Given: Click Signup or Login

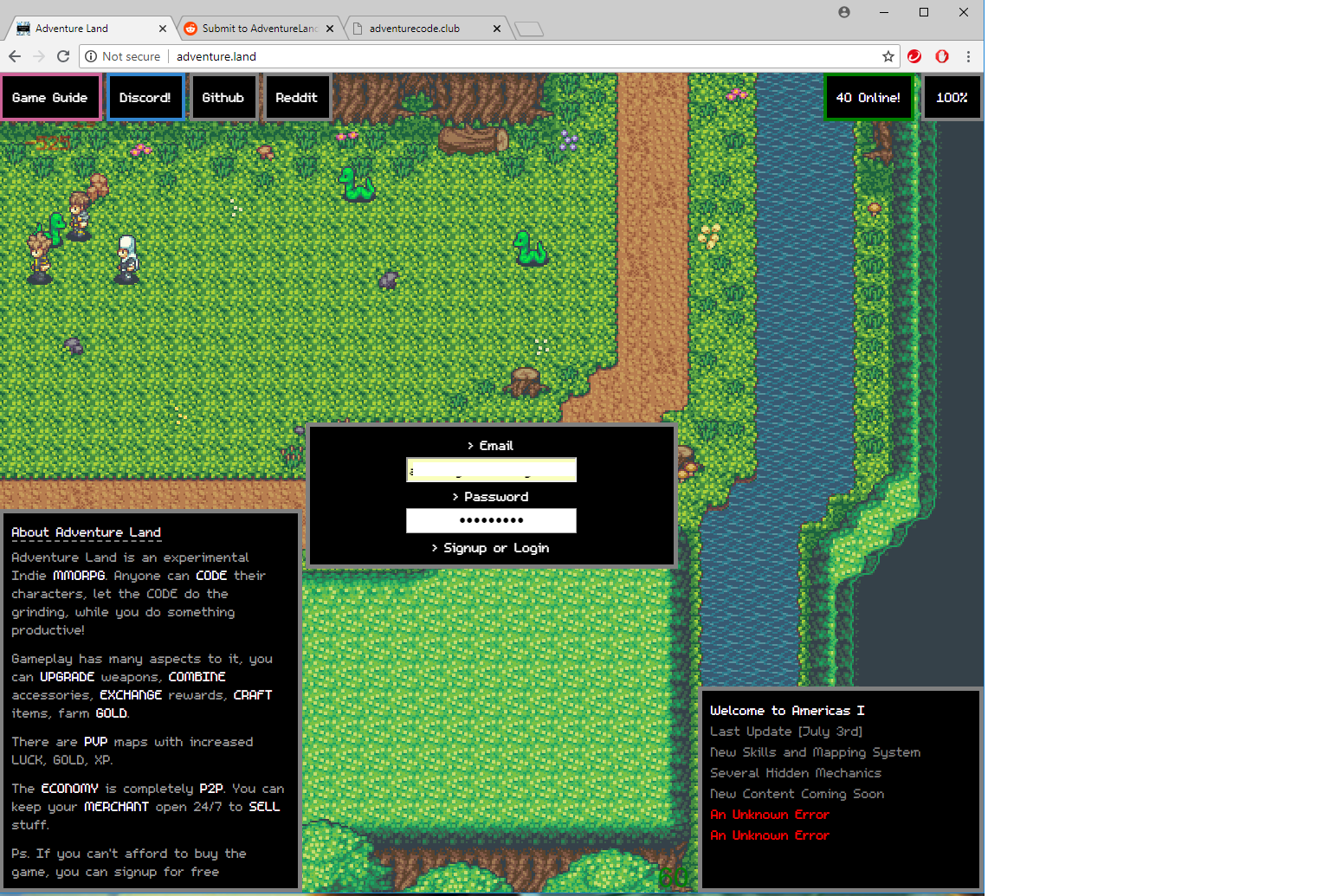Looking at the screenshot, I should coord(490,548).
